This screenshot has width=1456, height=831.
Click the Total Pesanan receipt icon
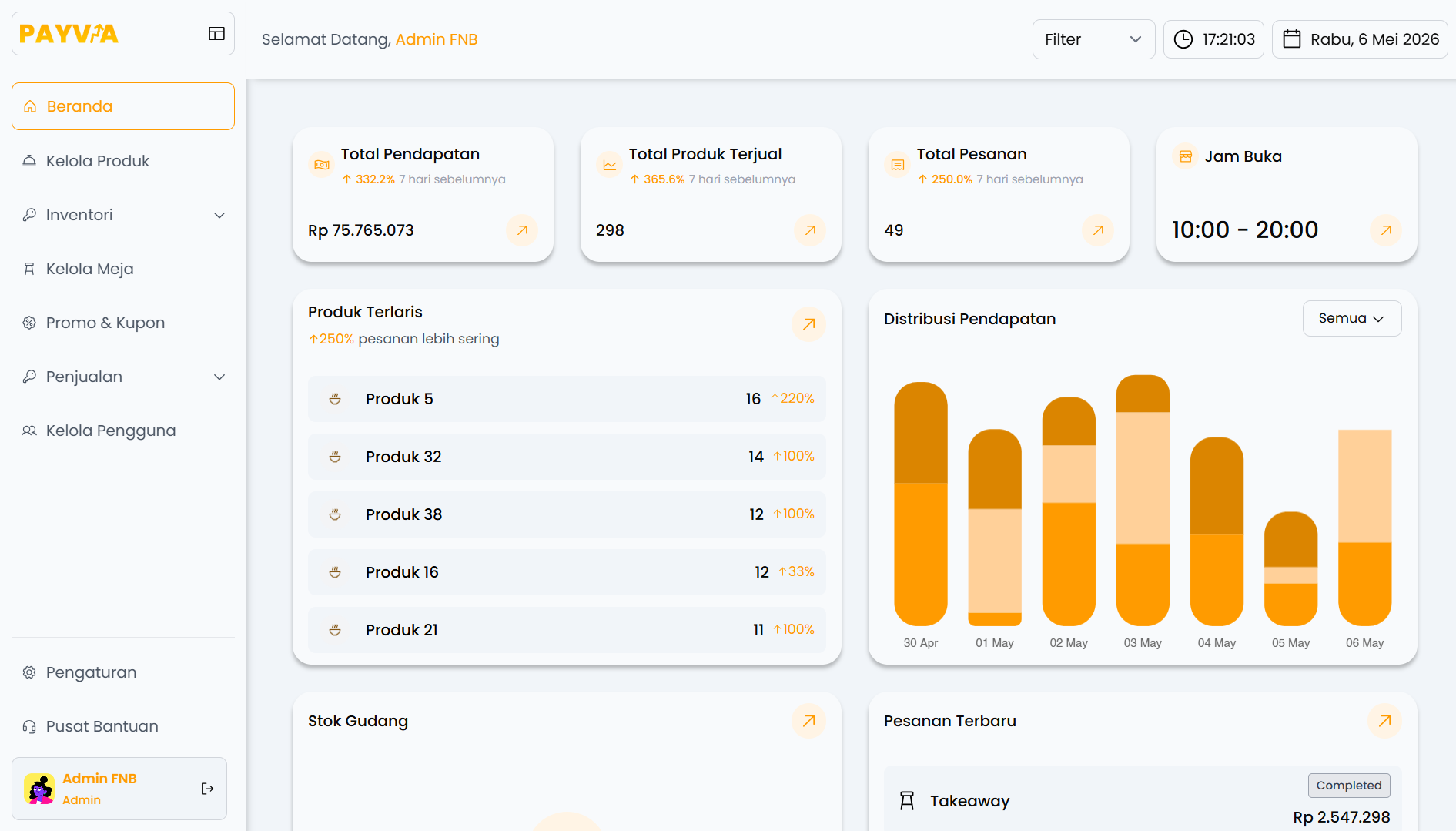(x=898, y=165)
